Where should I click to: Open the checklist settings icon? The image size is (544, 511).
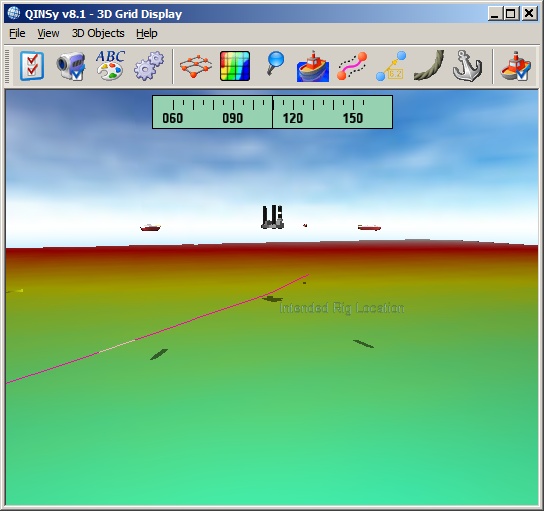pyautogui.click(x=32, y=66)
